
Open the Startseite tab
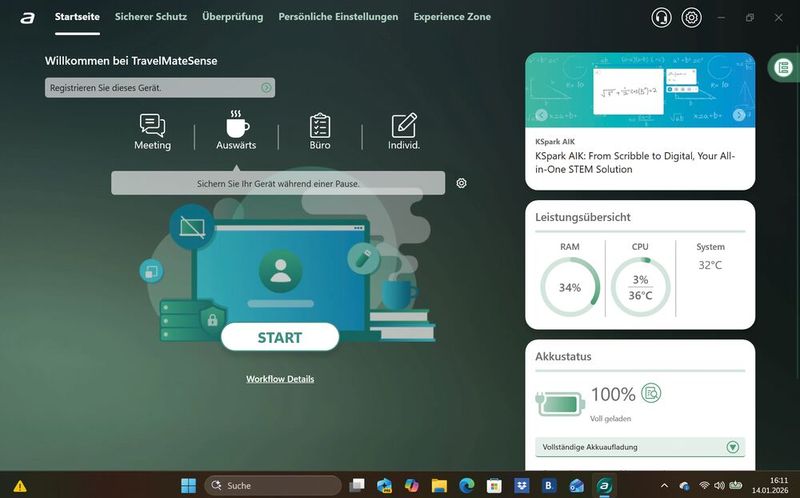tap(77, 17)
